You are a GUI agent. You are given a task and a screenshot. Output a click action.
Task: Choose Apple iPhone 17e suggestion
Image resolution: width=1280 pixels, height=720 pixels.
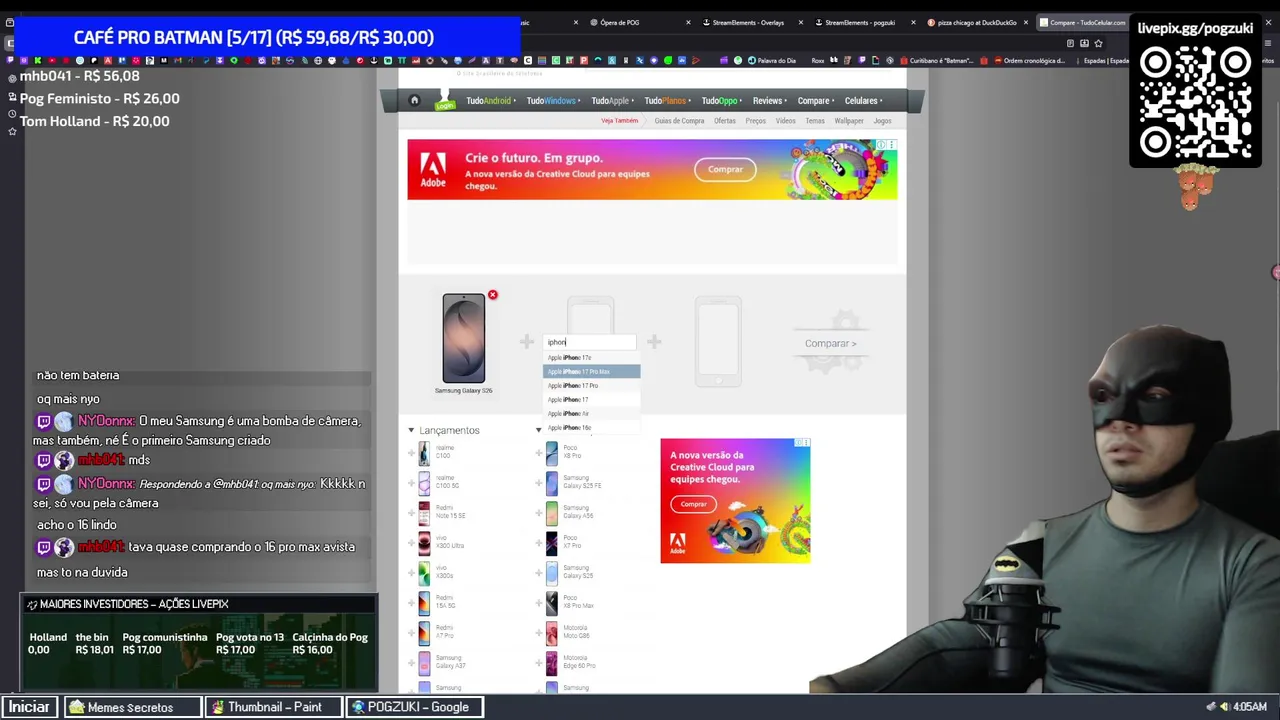point(591,357)
